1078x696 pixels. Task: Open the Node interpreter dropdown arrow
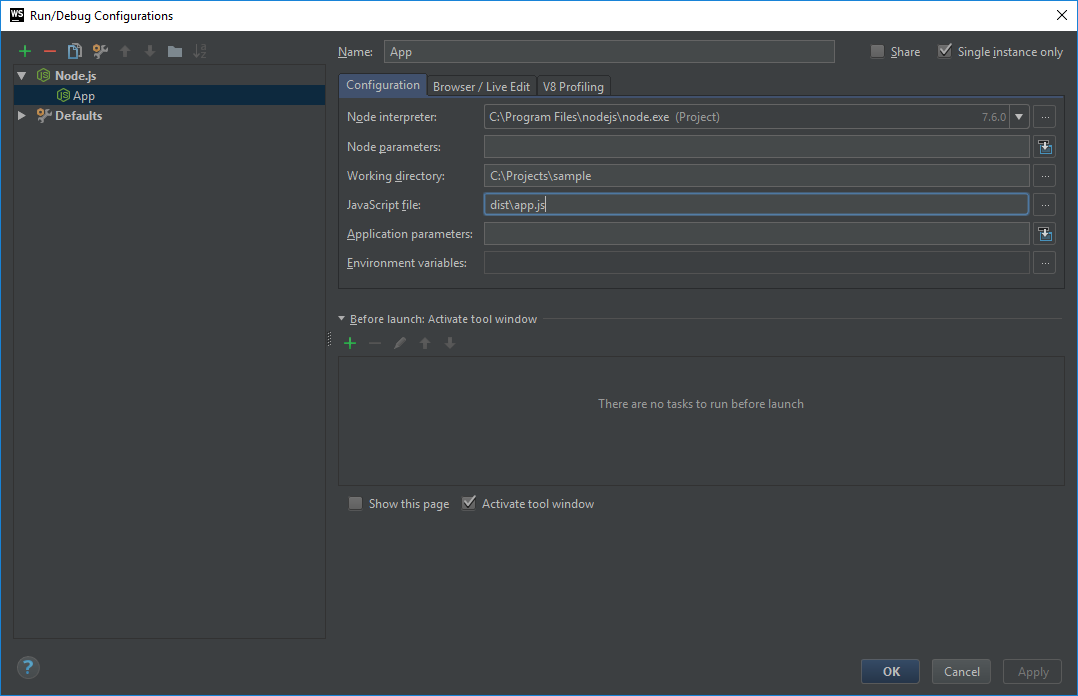1019,117
